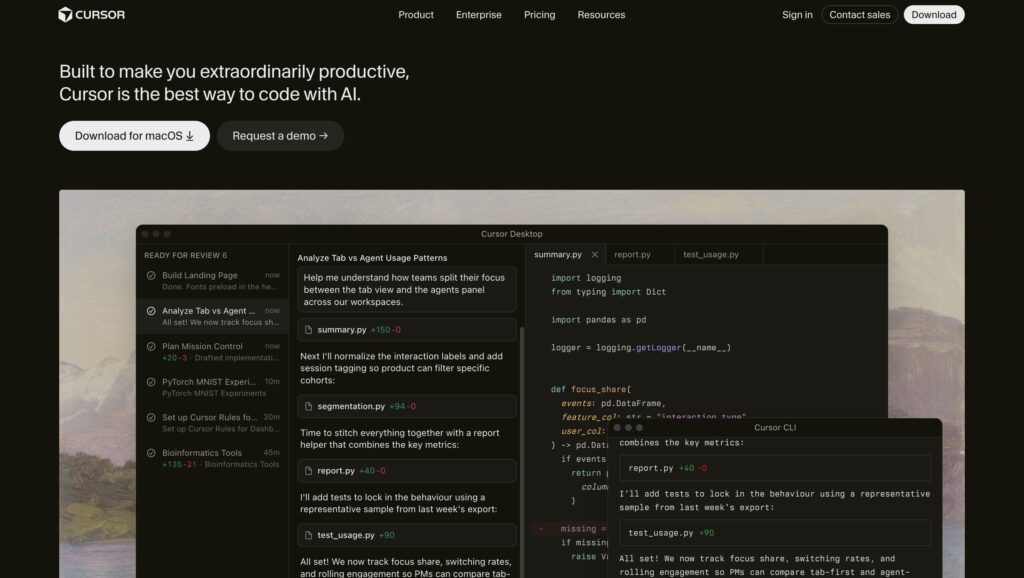The image size is (1024, 578).
Task: Open the report.py +40 chip in chat panel
Action: pyautogui.click(x=407, y=471)
